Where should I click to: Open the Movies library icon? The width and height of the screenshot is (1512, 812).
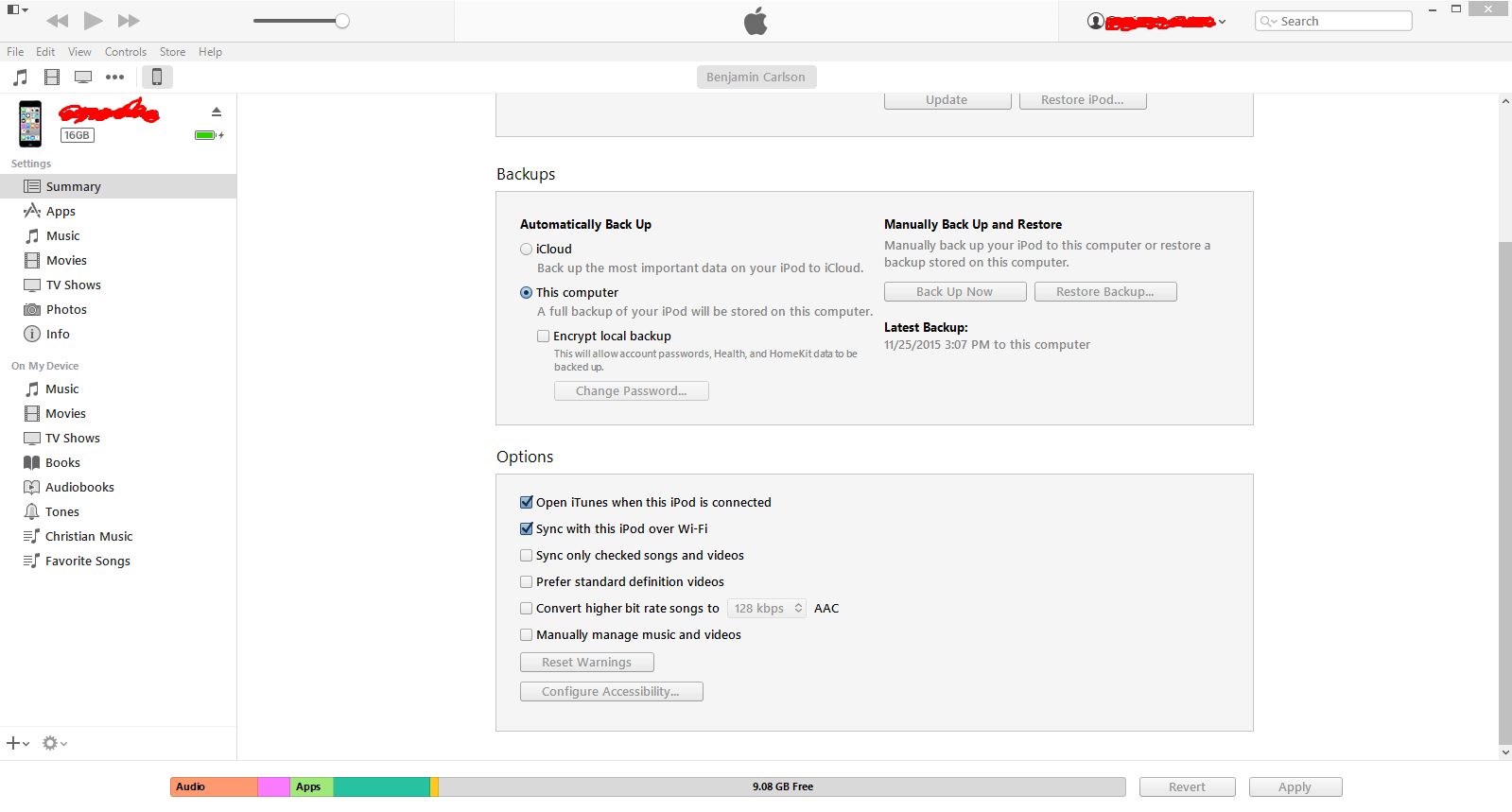tap(52, 78)
